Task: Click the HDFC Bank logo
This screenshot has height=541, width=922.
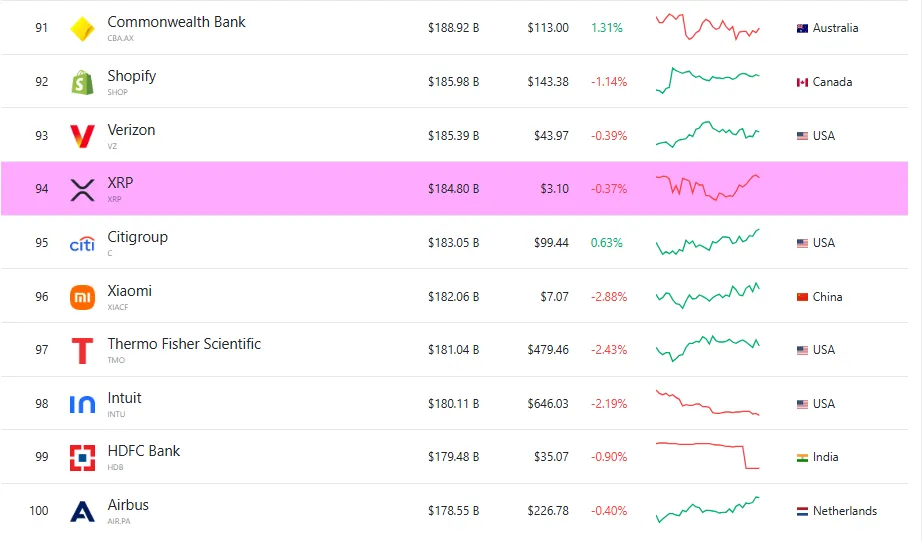Action: point(82,458)
